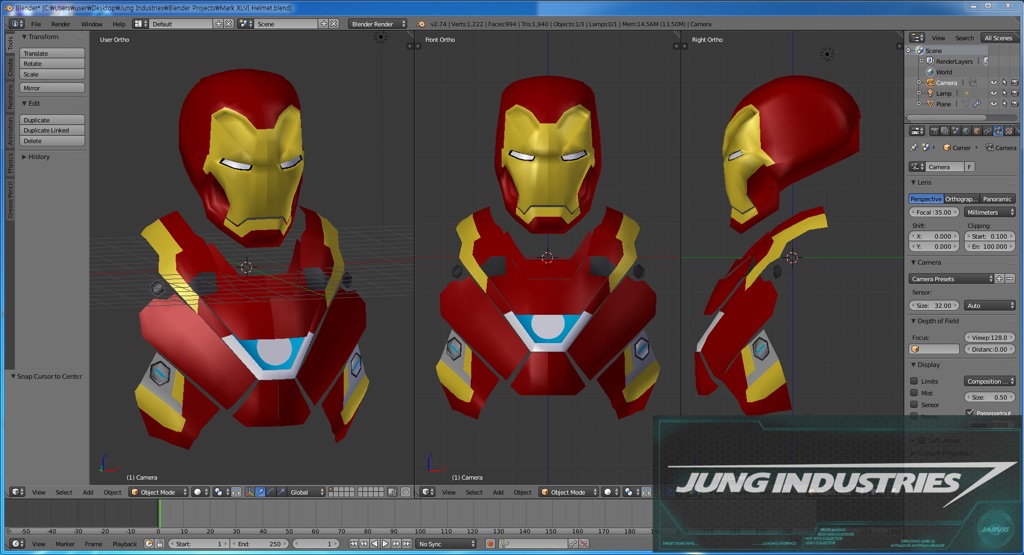Open the timeline Marker menu
The width and height of the screenshot is (1024, 555).
pyautogui.click(x=65, y=544)
